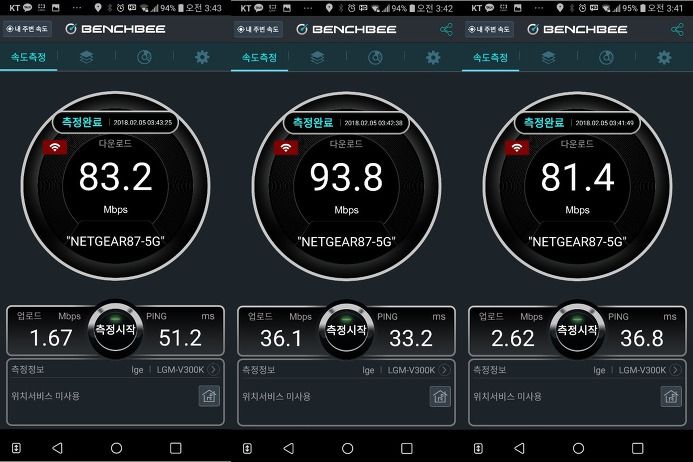Select the 속도측정 tab on the 83.2 Mbps screen
This screenshot has height=462, width=693.
[x=28, y=57]
